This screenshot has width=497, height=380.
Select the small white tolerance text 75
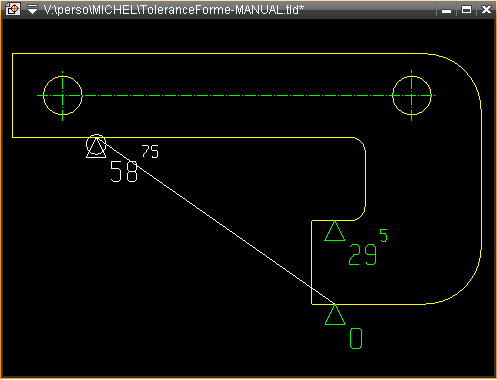pos(150,151)
